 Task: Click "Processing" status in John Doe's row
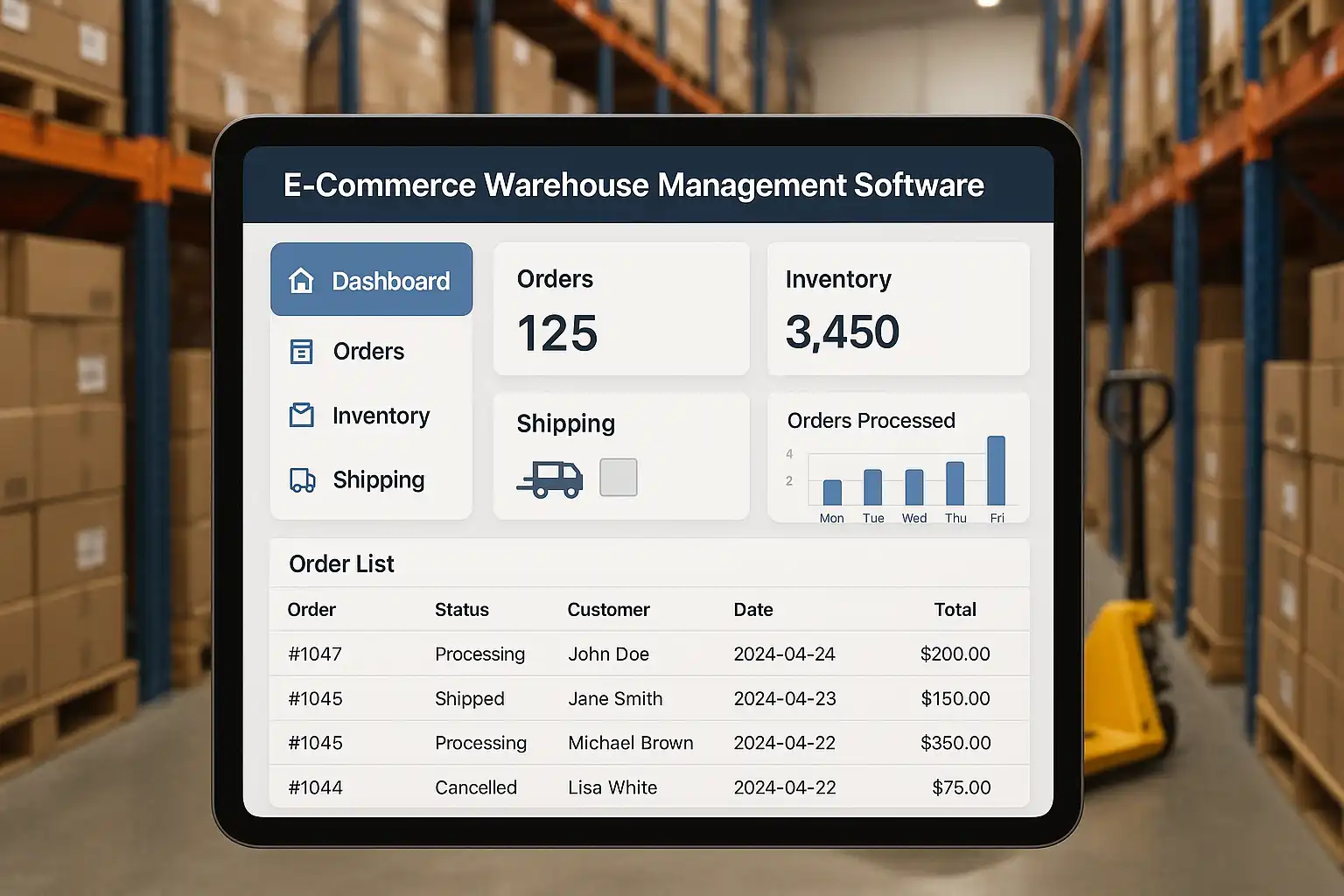(480, 654)
